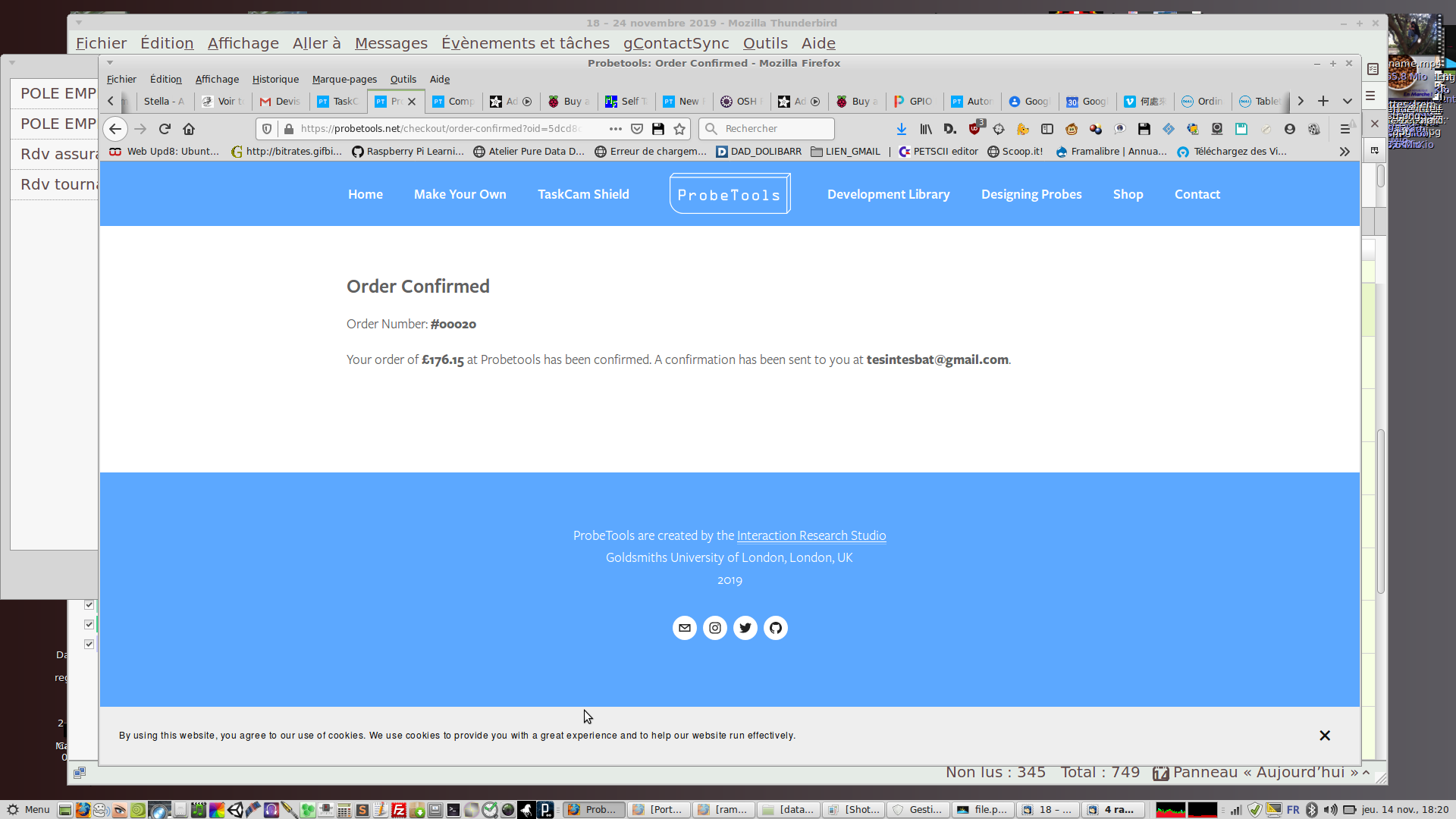Click the Instagram footer icon
The height and width of the screenshot is (819, 1456).
tap(714, 628)
